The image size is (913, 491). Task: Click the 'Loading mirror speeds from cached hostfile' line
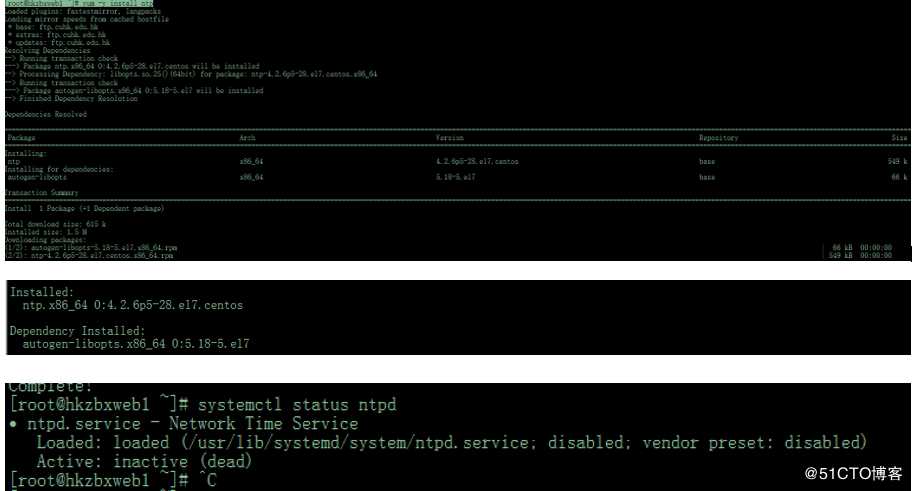tap(87, 19)
